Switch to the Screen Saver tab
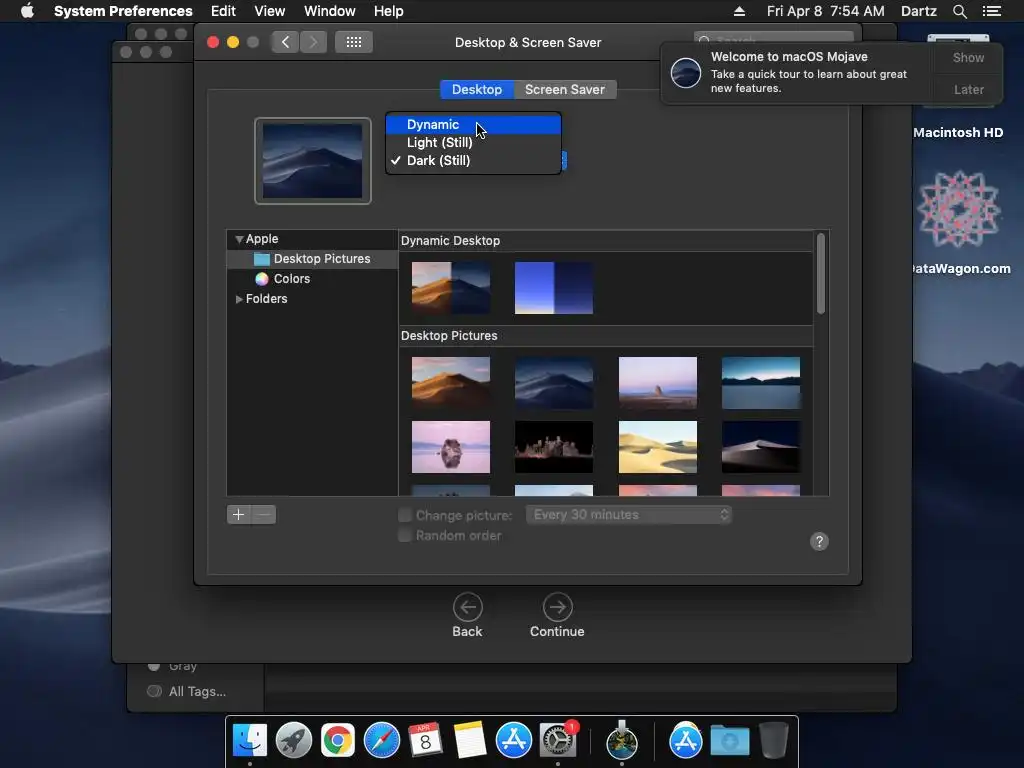Screen dimensions: 1024x768 565,89
